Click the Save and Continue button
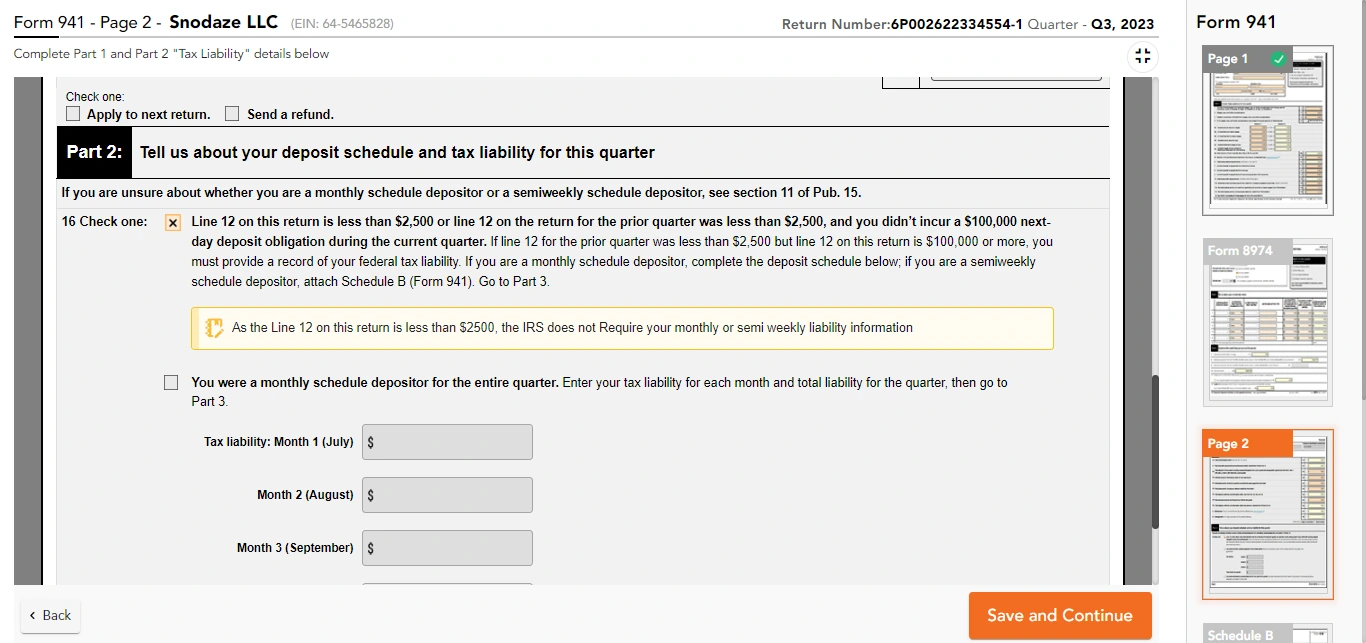This screenshot has height=643, width=1366. tap(1060, 615)
